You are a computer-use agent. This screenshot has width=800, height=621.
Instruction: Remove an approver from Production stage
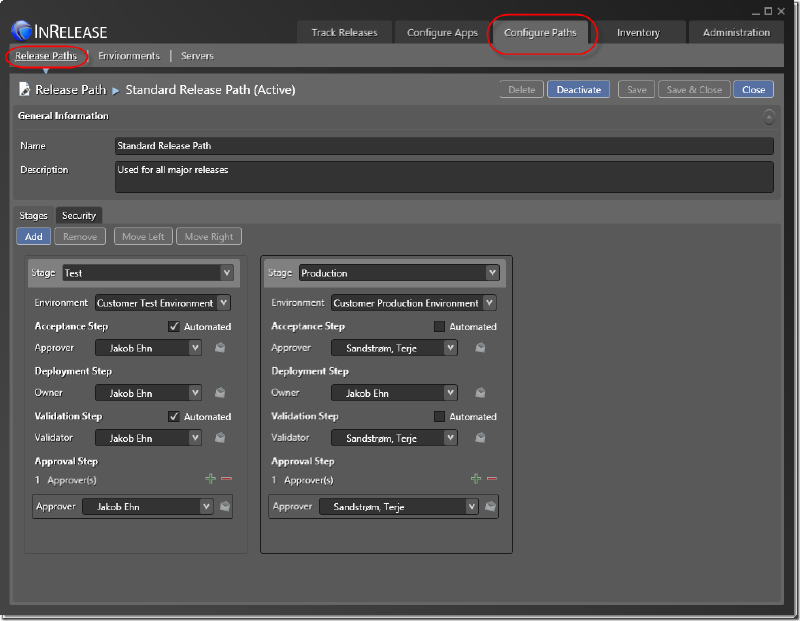(x=492, y=479)
